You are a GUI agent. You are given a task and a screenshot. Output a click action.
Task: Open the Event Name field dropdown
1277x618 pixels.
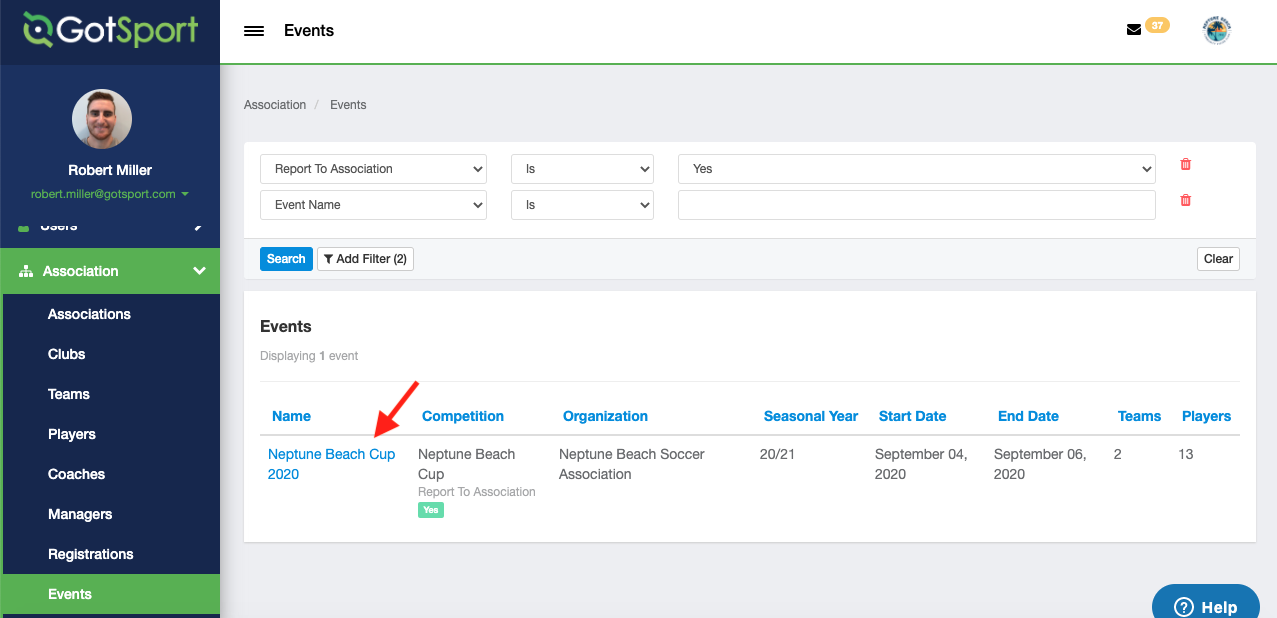coord(373,205)
